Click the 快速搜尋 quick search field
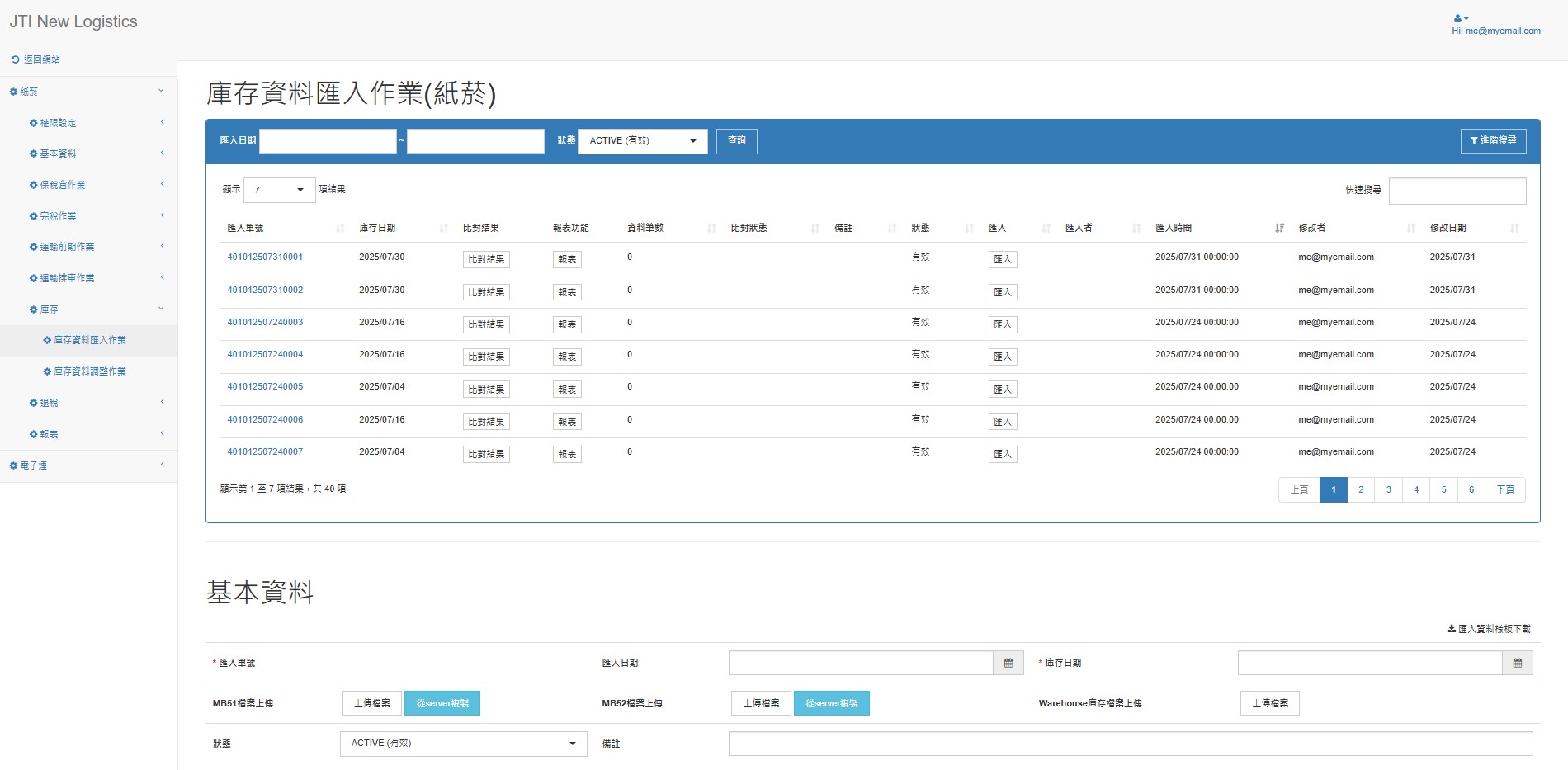Screen dimensions: 1568x770 (1457, 191)
